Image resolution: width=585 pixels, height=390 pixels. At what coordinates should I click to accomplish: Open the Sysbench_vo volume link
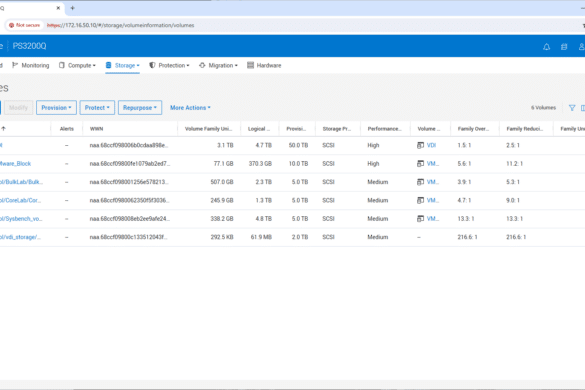point(21,218)
